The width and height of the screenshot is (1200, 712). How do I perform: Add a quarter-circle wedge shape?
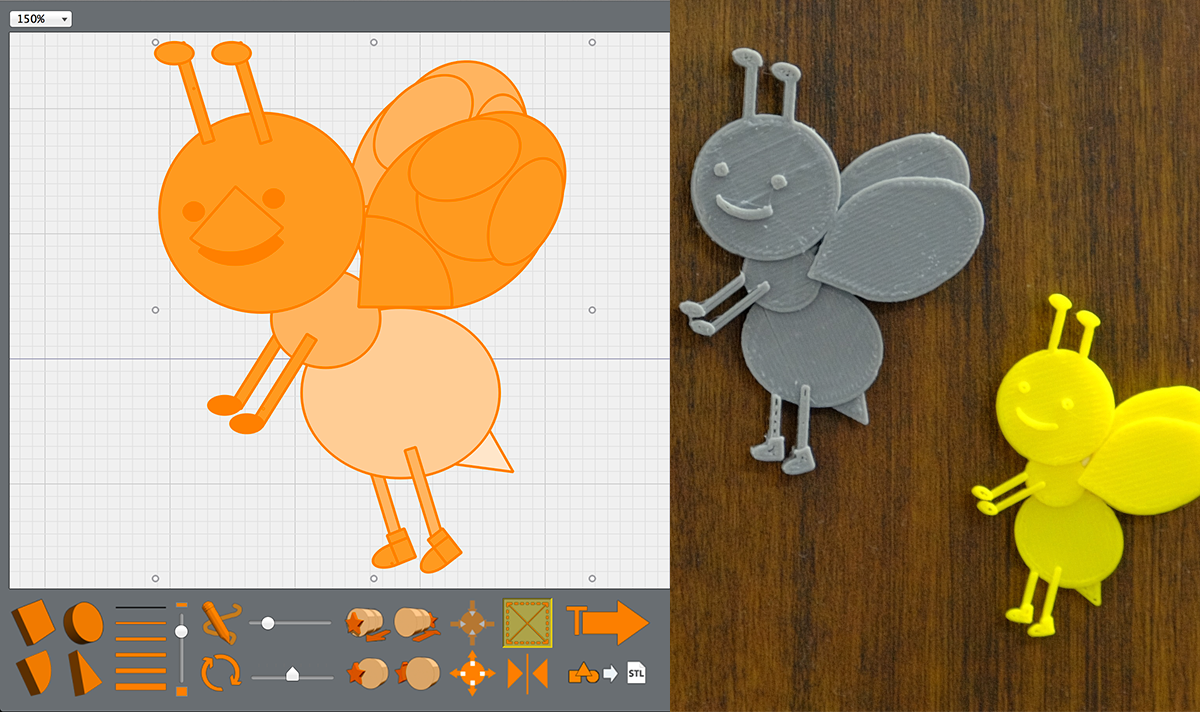(33, 671)
